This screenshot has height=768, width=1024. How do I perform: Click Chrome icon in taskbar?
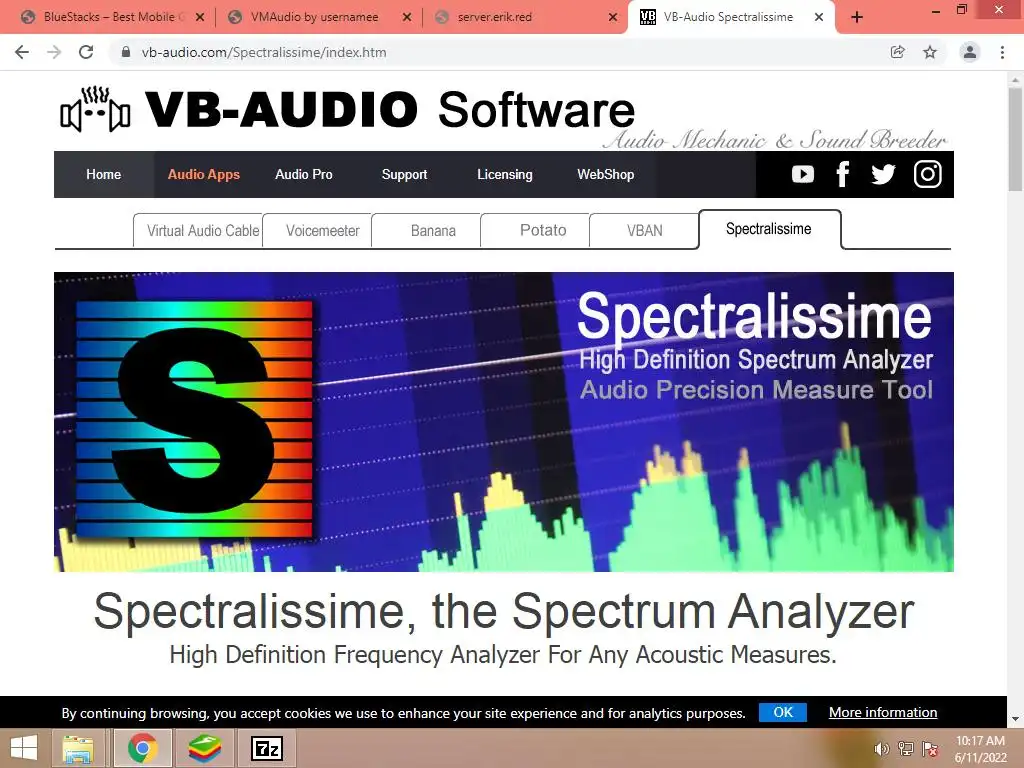[x=142, y=748]
